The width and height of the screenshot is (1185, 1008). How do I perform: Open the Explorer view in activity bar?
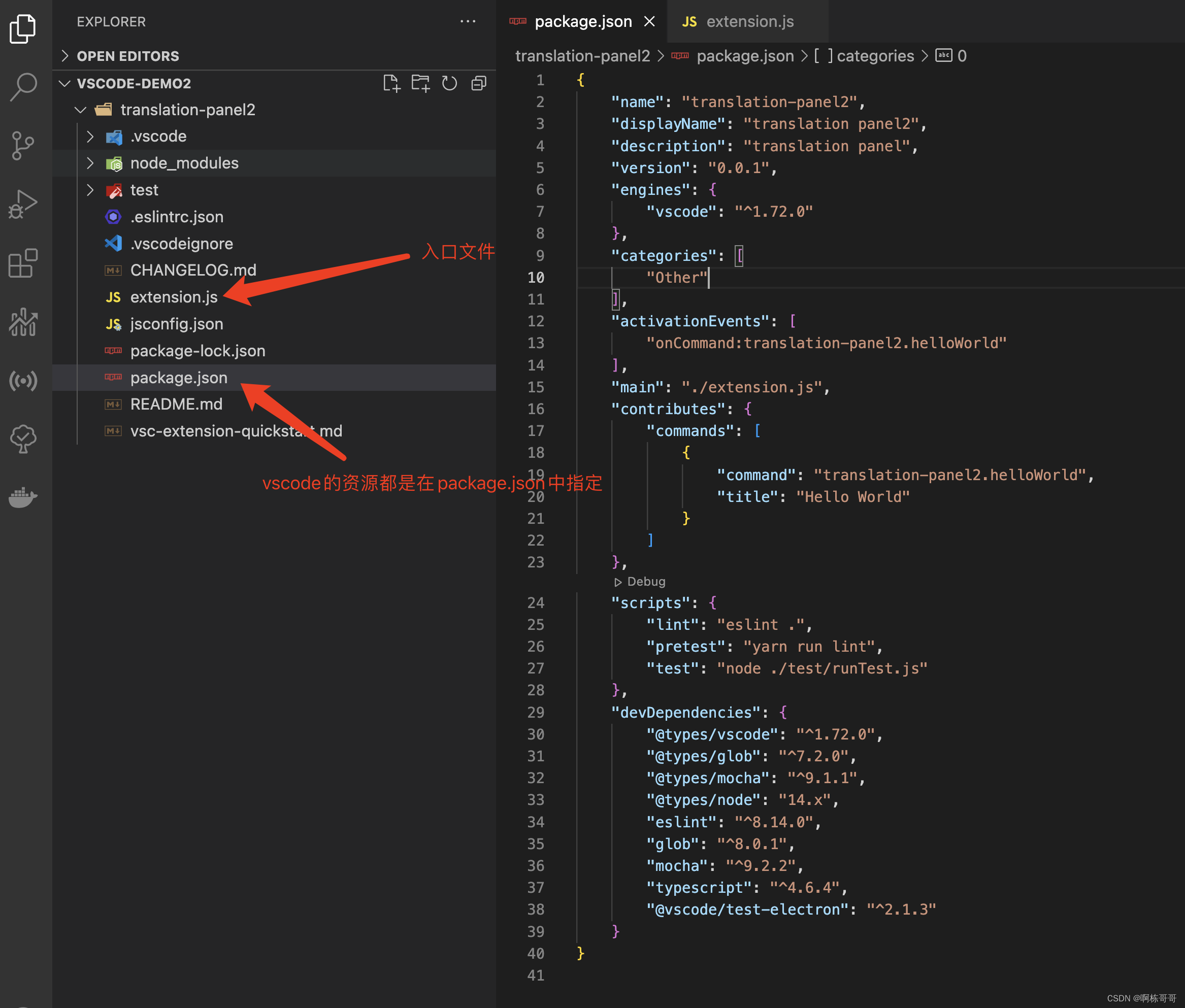tap(23, 28)
